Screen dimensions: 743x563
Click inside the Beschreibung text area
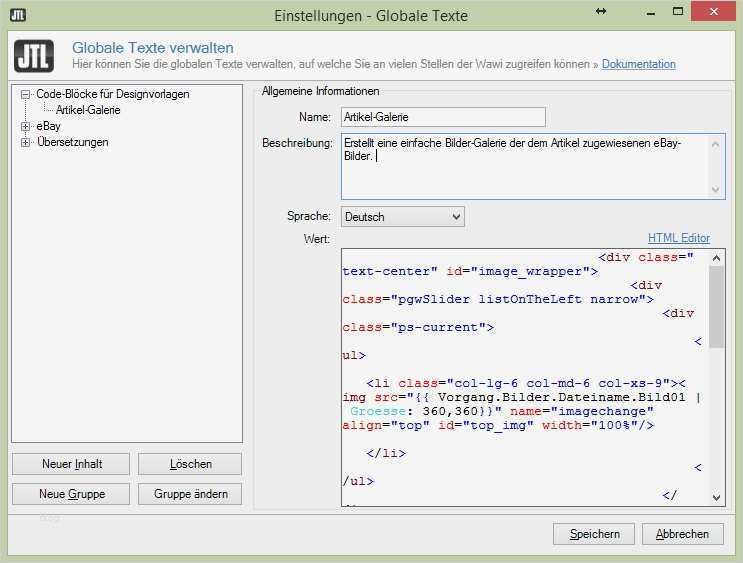coord(525,170)
